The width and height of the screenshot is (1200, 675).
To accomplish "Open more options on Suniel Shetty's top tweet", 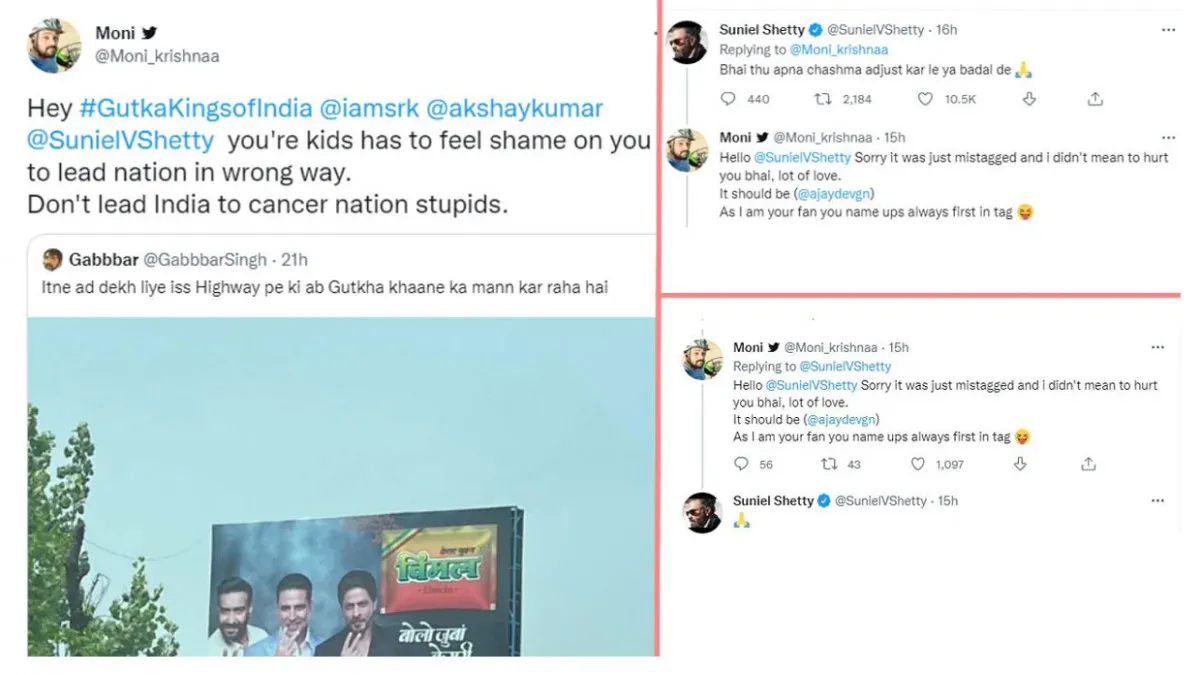I will pos(1168,31).
